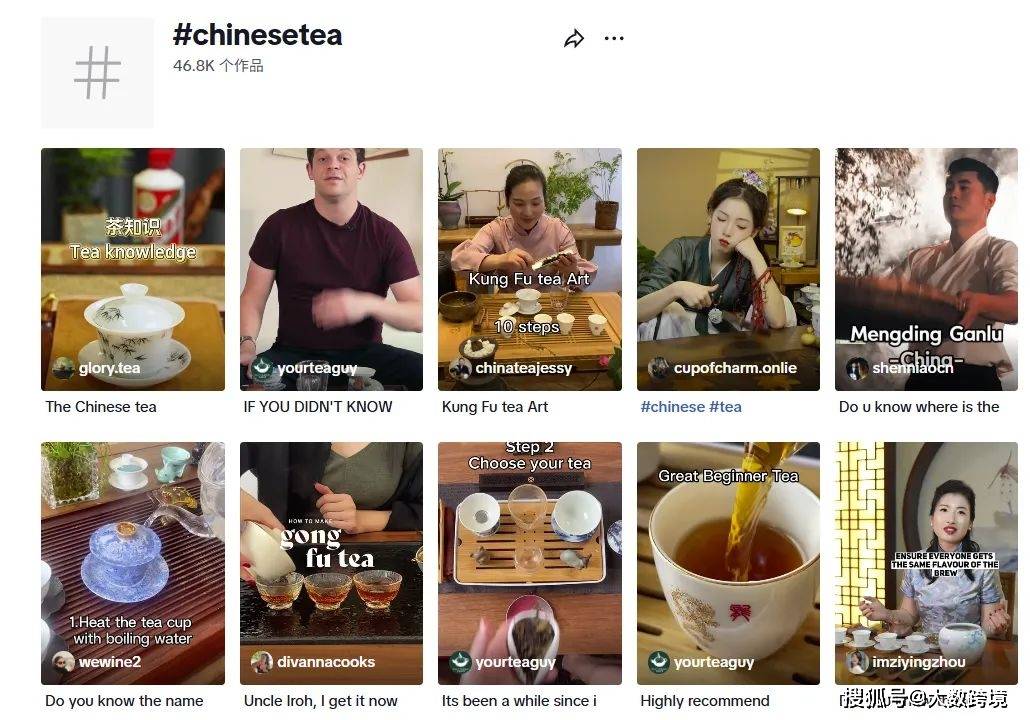Open the Great Beginner Tea video
This screenshot has height=720, width=1030.
[728, 563]
